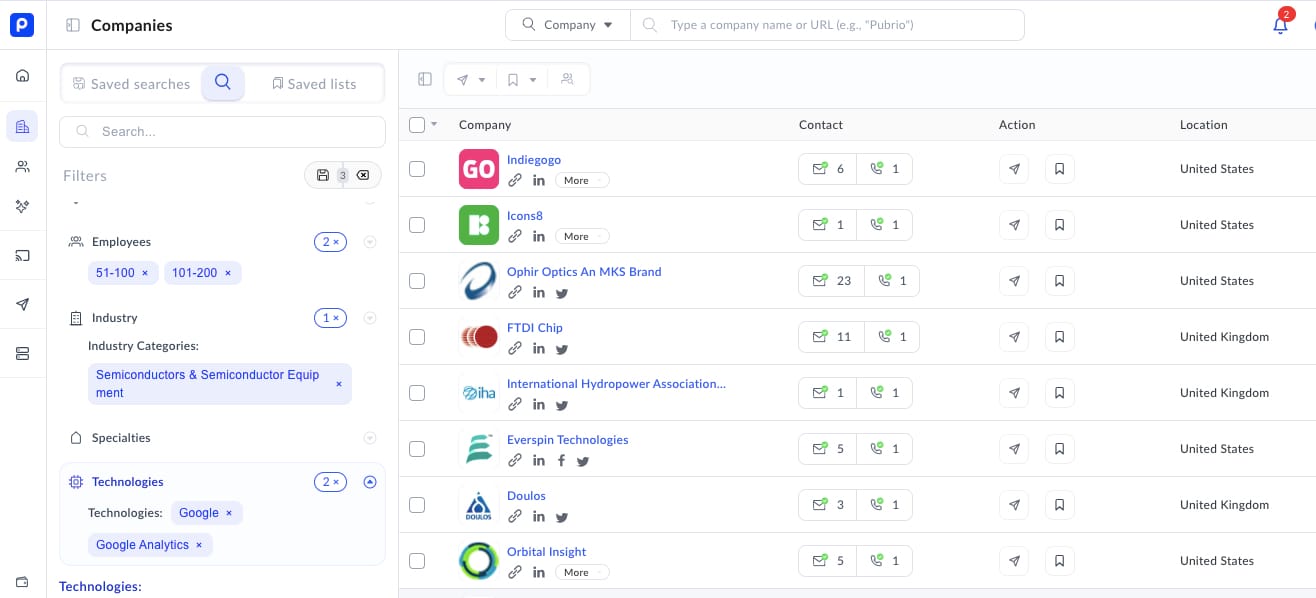Open the Ophir Optics An MKS Brand link
1316x598 pixels.
tap(584, 272)
